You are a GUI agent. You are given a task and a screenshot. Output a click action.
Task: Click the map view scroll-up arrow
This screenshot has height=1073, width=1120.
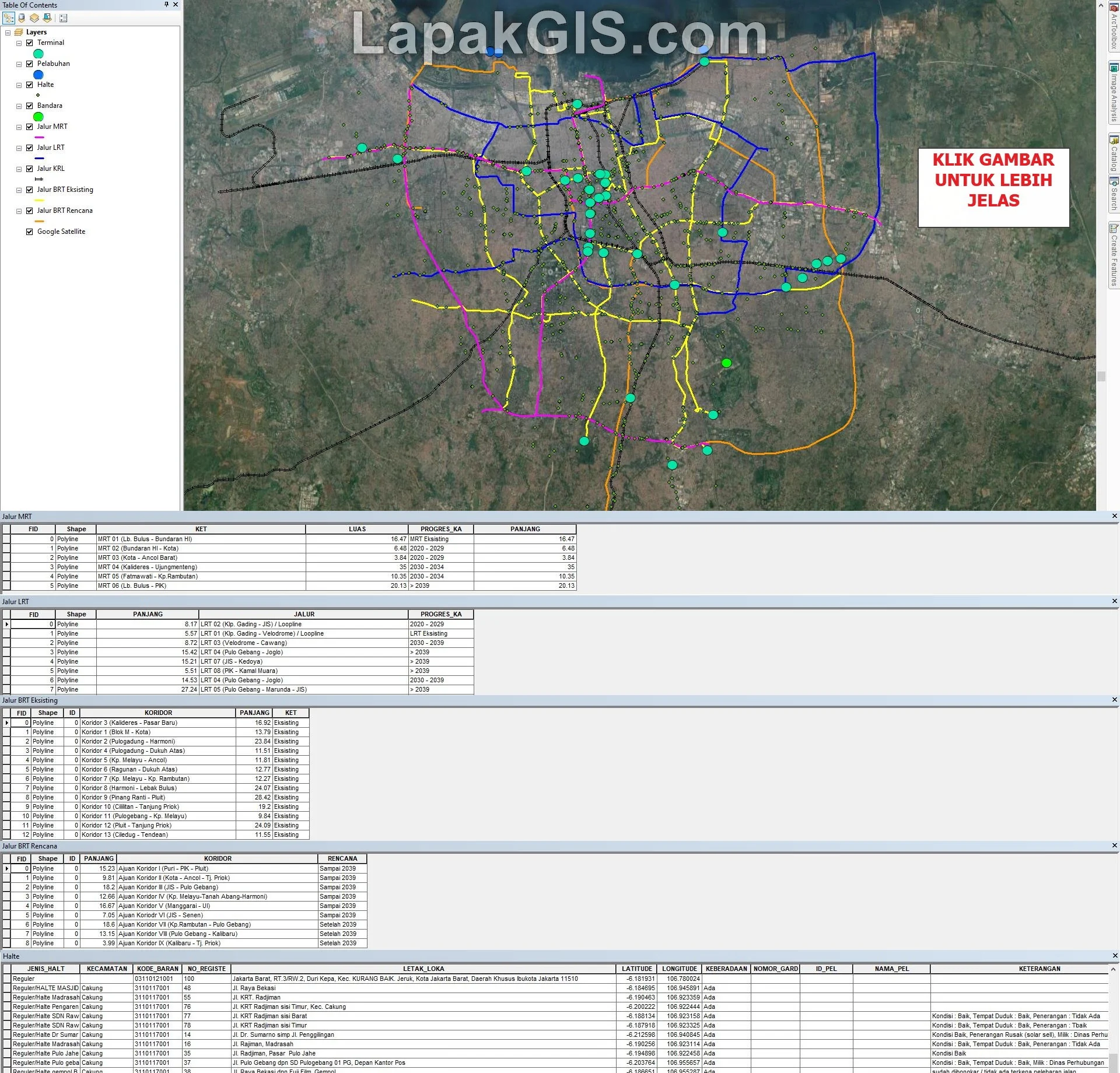point(1101,5)
